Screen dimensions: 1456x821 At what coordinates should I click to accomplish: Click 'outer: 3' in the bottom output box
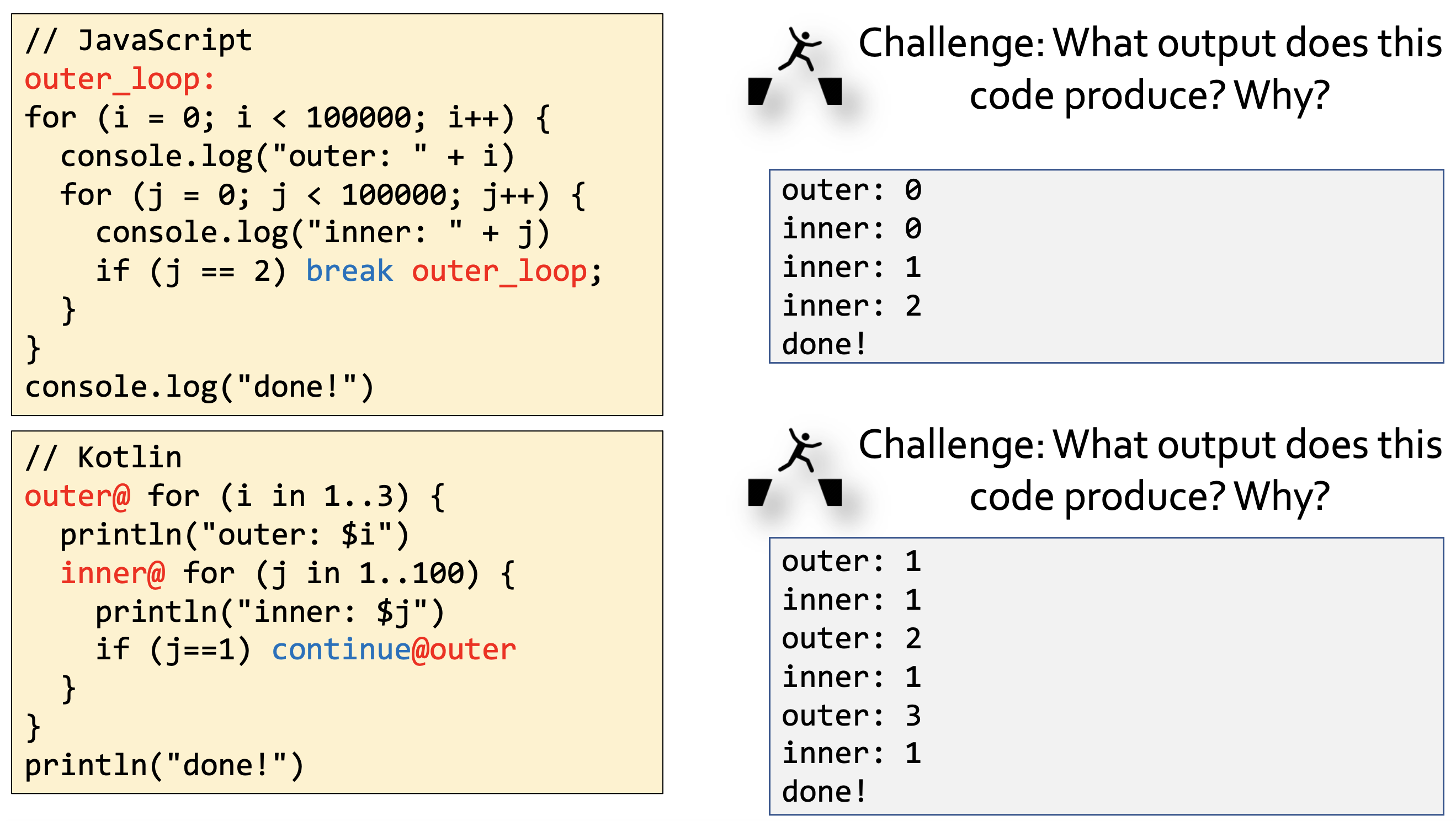851,716
